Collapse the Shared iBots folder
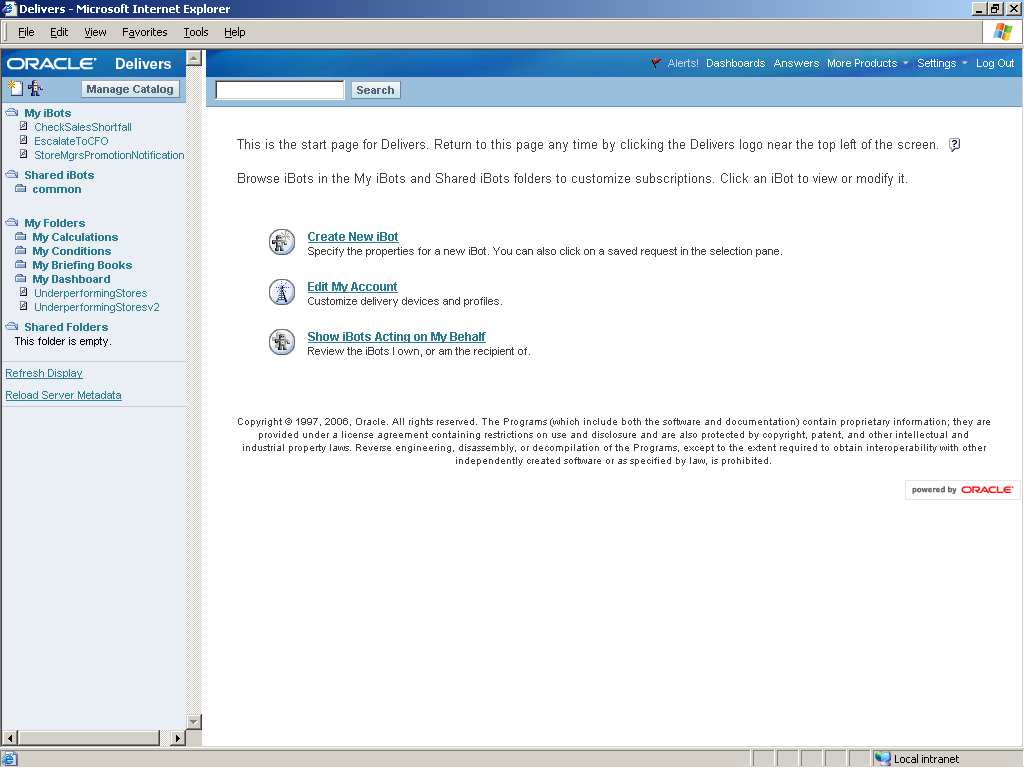The height and width of the screenshot is (768, 1024). pyautogui.click(x=12, y=174)
